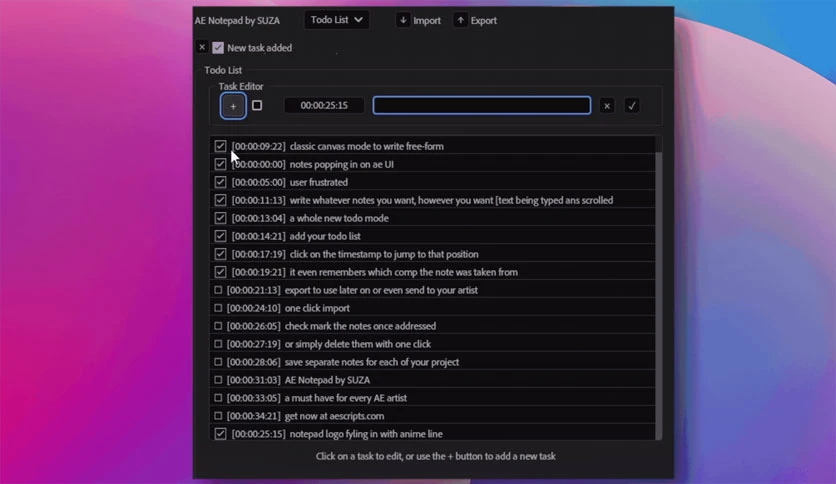Select task 'a must have for every AE artist'

(345, 398)
